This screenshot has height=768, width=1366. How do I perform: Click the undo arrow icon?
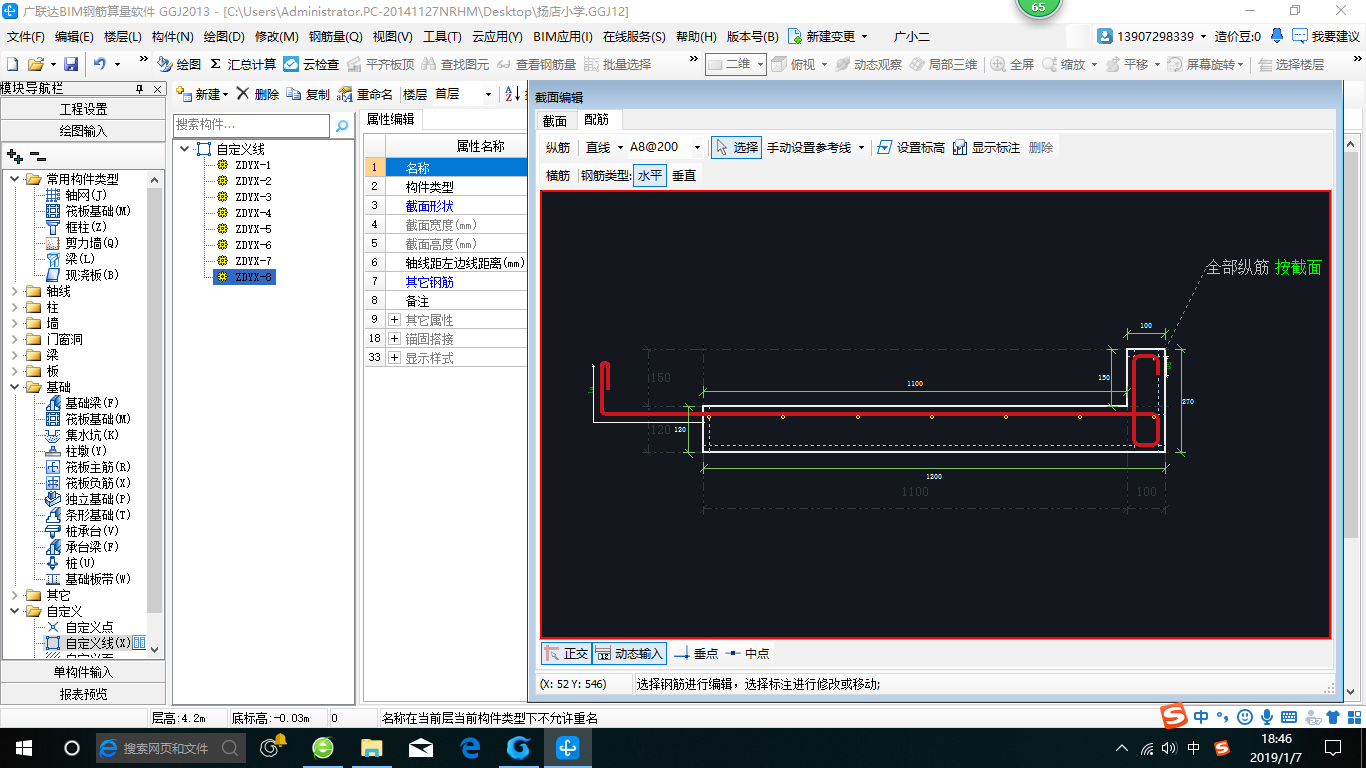(100, 64)
